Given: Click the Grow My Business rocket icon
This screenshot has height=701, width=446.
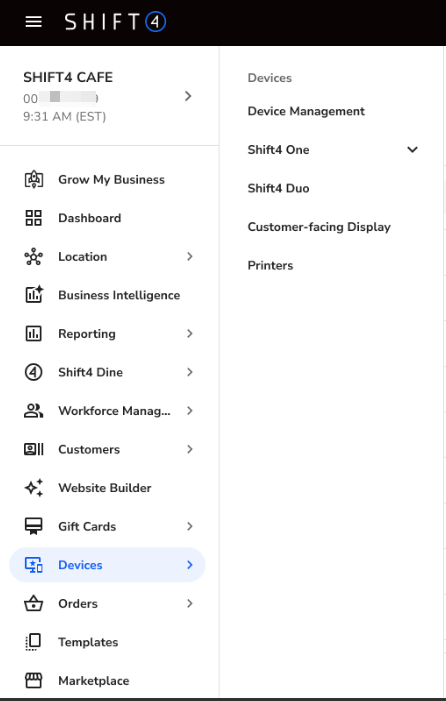Looking at the screenshot, I should pos(34,179).
